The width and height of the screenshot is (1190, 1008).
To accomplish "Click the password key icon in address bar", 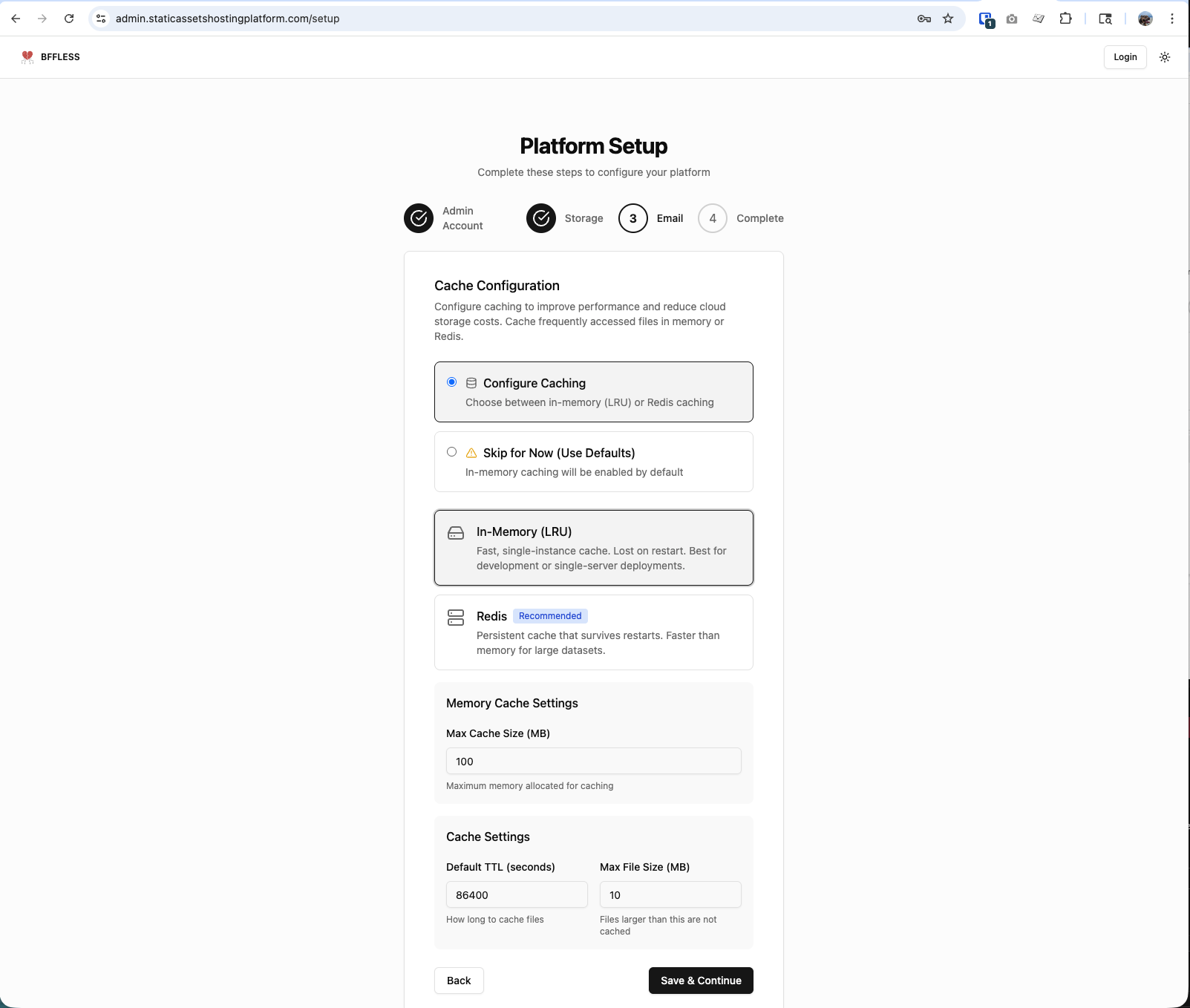I will click(924, 19).
